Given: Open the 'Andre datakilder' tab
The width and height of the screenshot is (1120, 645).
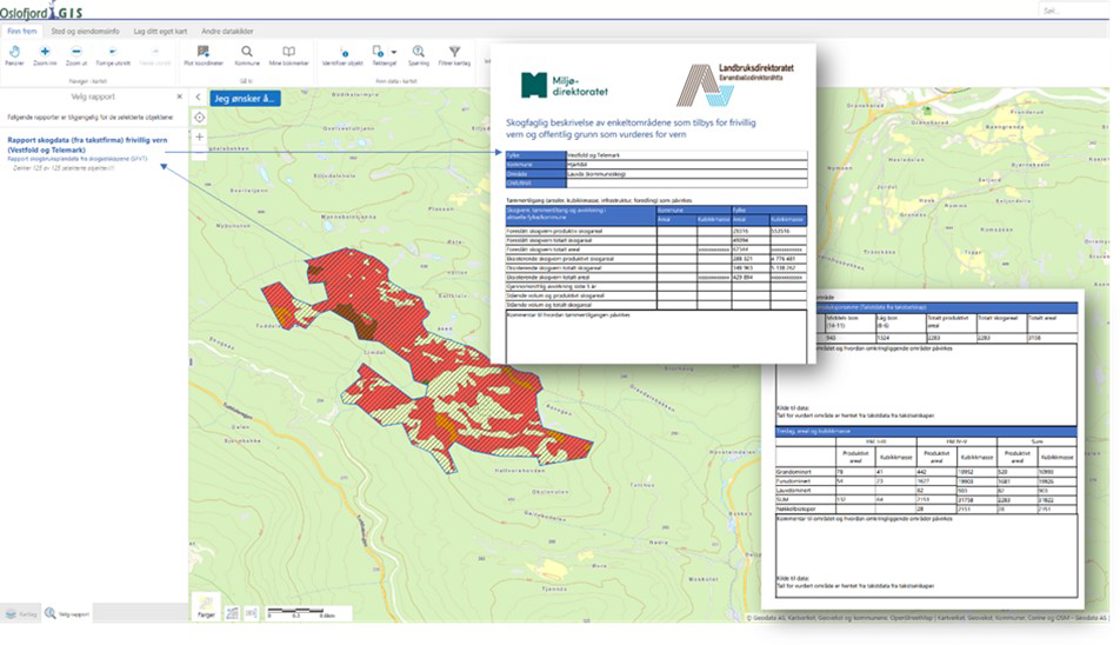Looking at the screenshot, I should tap(228, 31).
